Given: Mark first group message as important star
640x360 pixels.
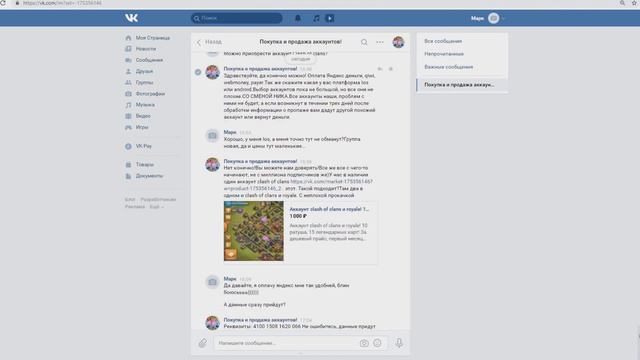Looking at the screenshot, I should click(391, 69).
